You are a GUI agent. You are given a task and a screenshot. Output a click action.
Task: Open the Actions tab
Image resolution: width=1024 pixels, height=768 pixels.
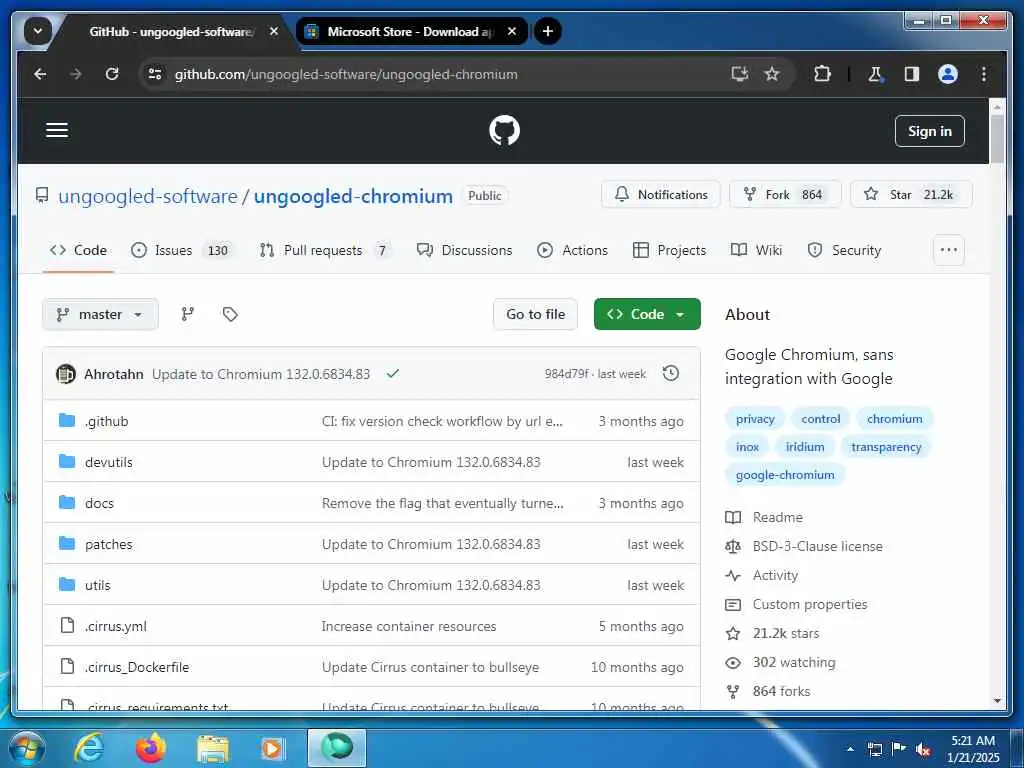(x=572, y=250)
